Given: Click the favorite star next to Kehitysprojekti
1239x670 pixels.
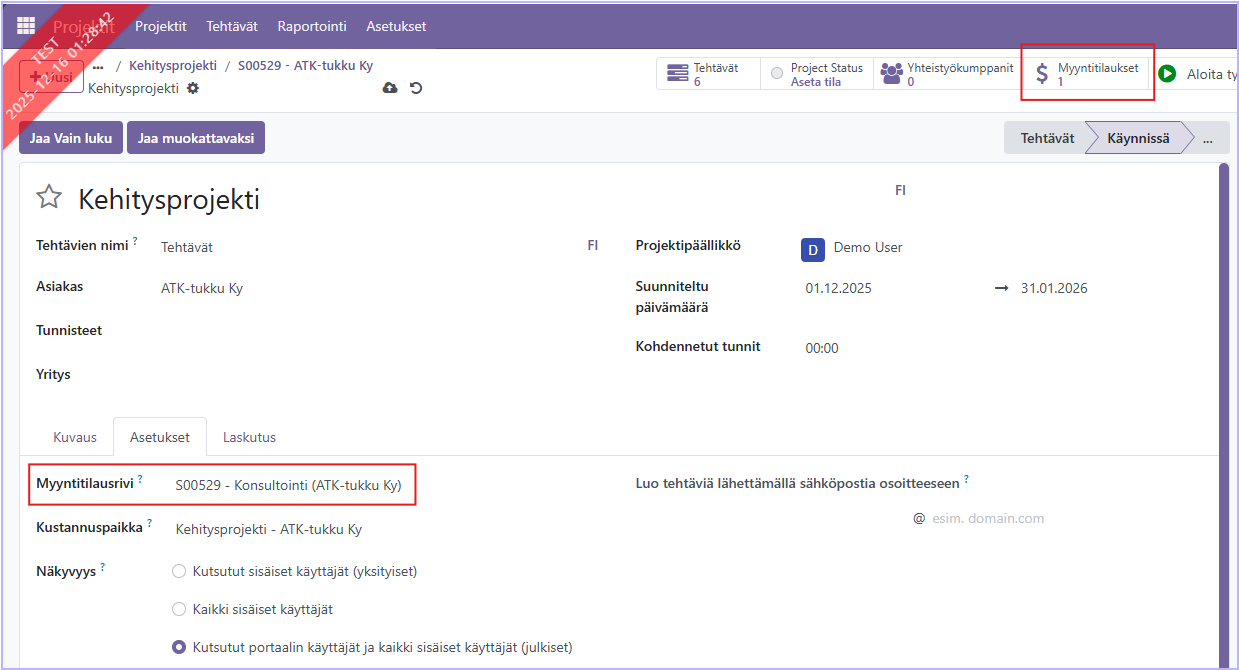Looking at the screenshot, I should [49, 197].
